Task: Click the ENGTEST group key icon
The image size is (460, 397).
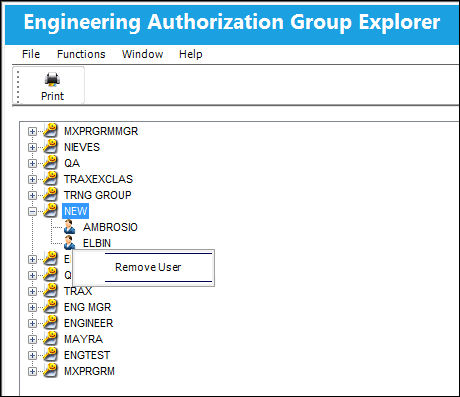Action: [51, 354]
